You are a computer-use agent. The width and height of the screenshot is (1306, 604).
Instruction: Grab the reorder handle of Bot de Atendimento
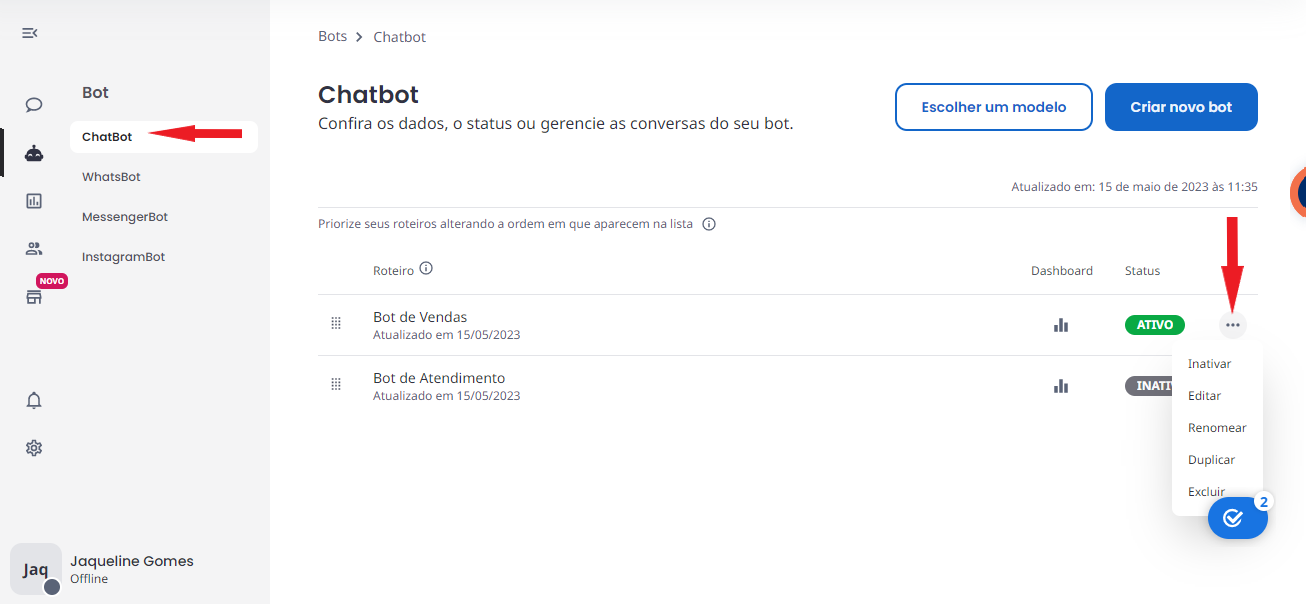click(336, 384)
